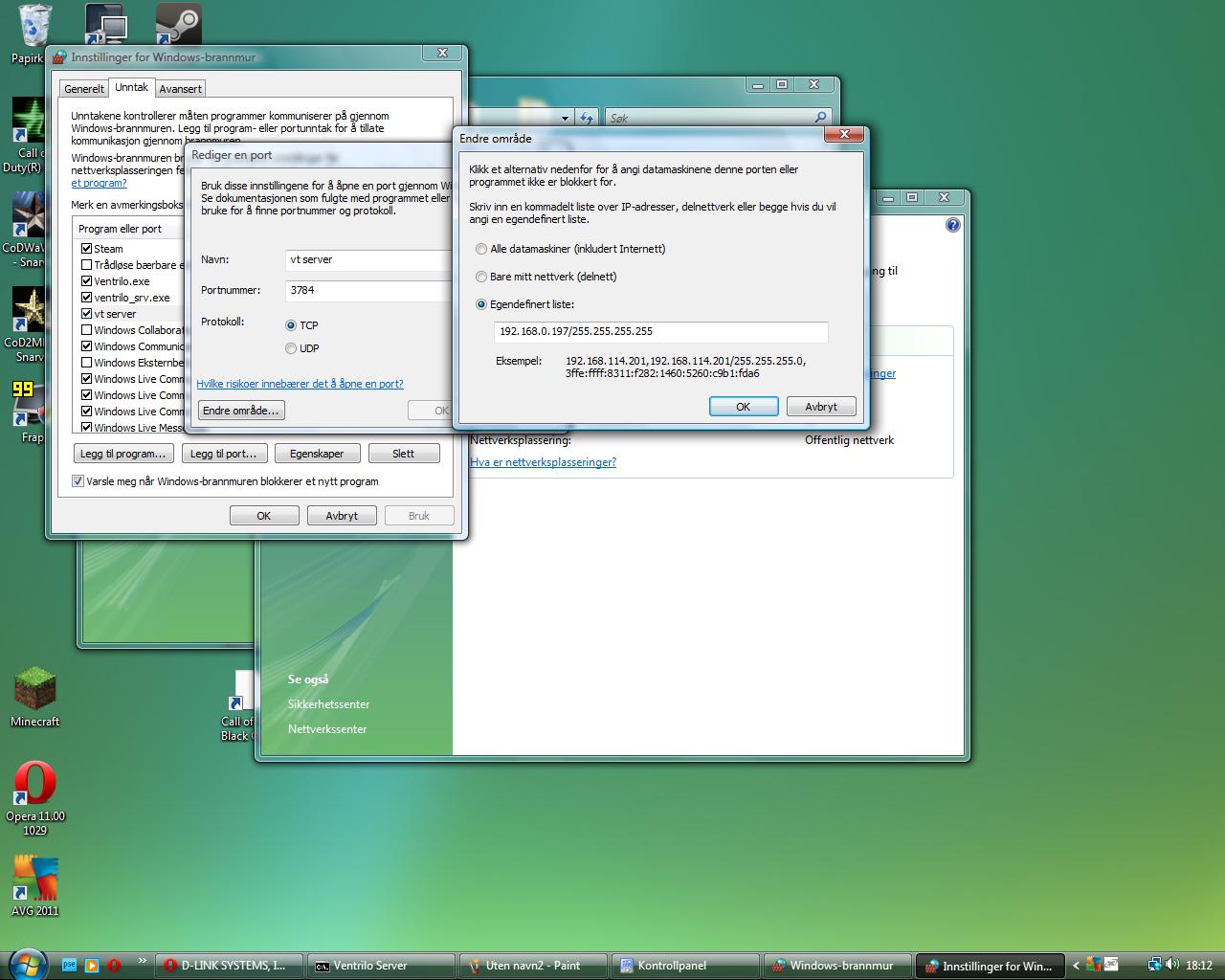Switch to Uten navn2 - Paint taskbar button
Image resolution: width=1225 pixels, height=980 pixels.
pyautogui.click(x=533, y=966)
